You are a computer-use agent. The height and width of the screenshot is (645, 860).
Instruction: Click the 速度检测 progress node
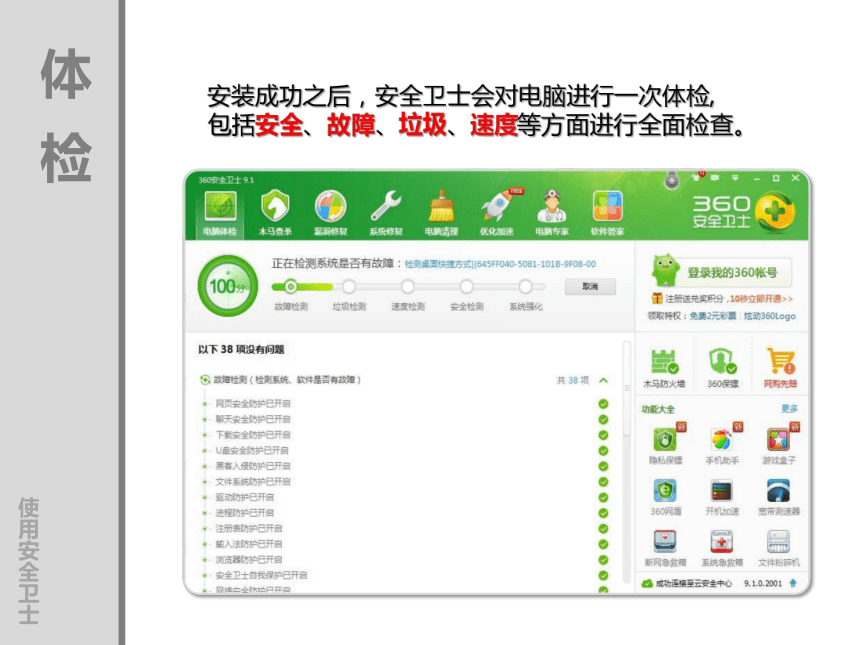coord(408,286)
